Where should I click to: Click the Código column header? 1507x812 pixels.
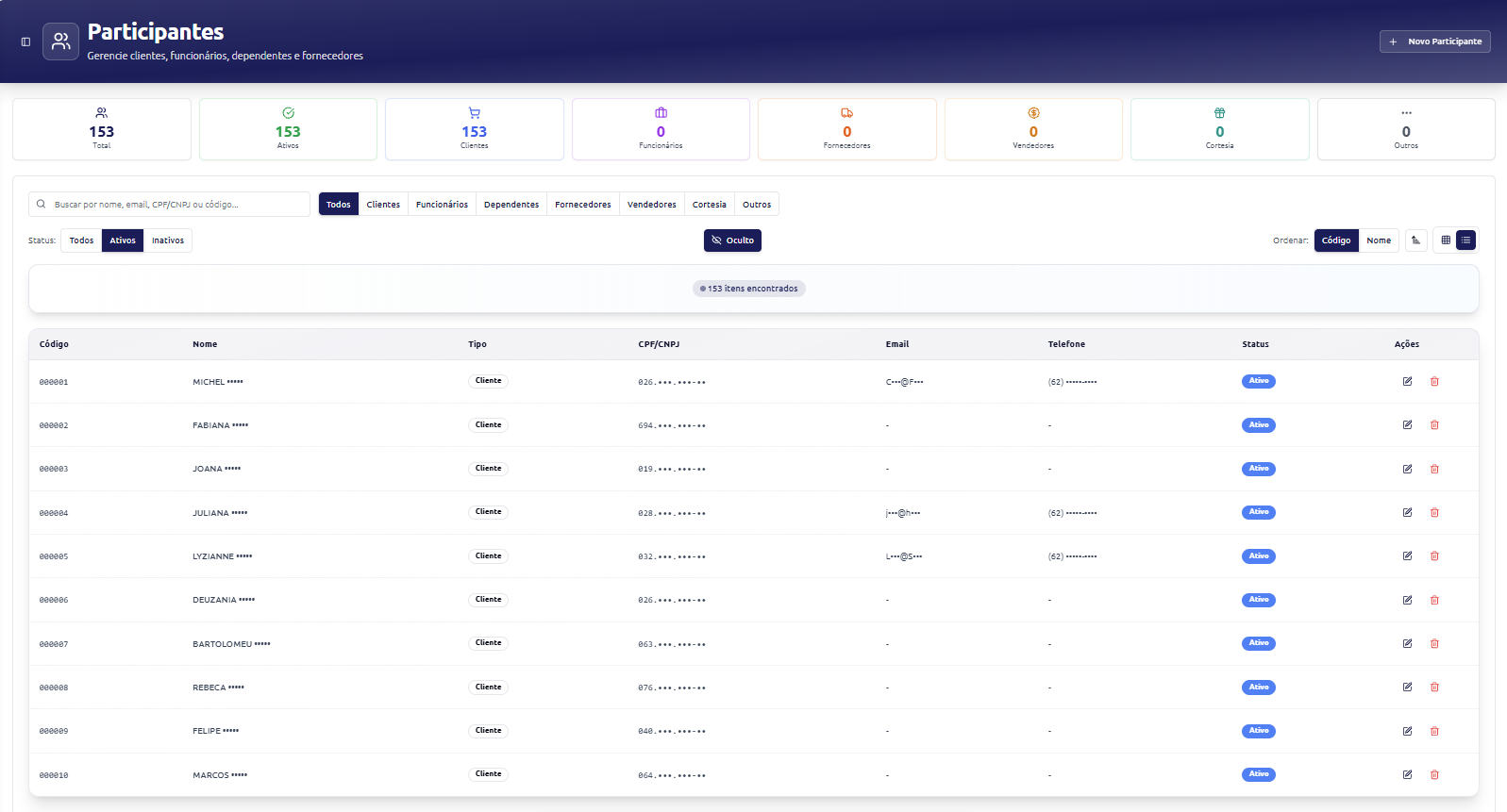pyautogui.click(x=54, y=344)
